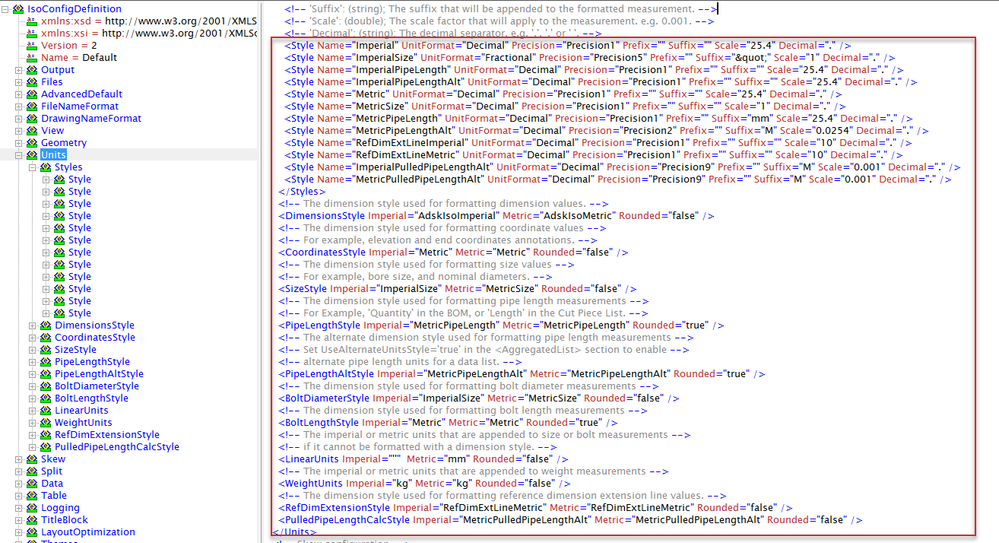Viewport: 999px width, 543px height.
Task: Select the RefDimExtensionStyle tree label
Action: (107, 435)
